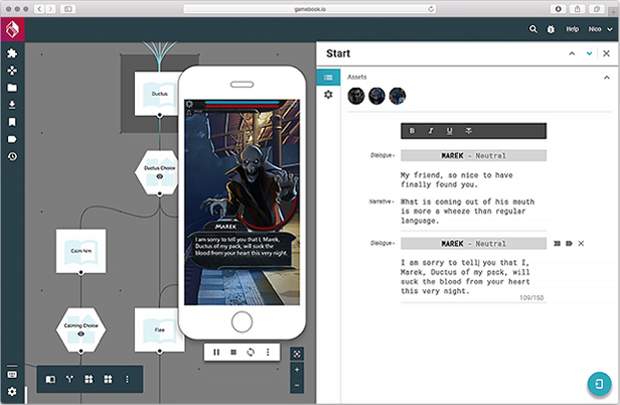Stop the phone preview playback
Image resolution: width=620 pixels, height=405 pixels.
[233, 352]
